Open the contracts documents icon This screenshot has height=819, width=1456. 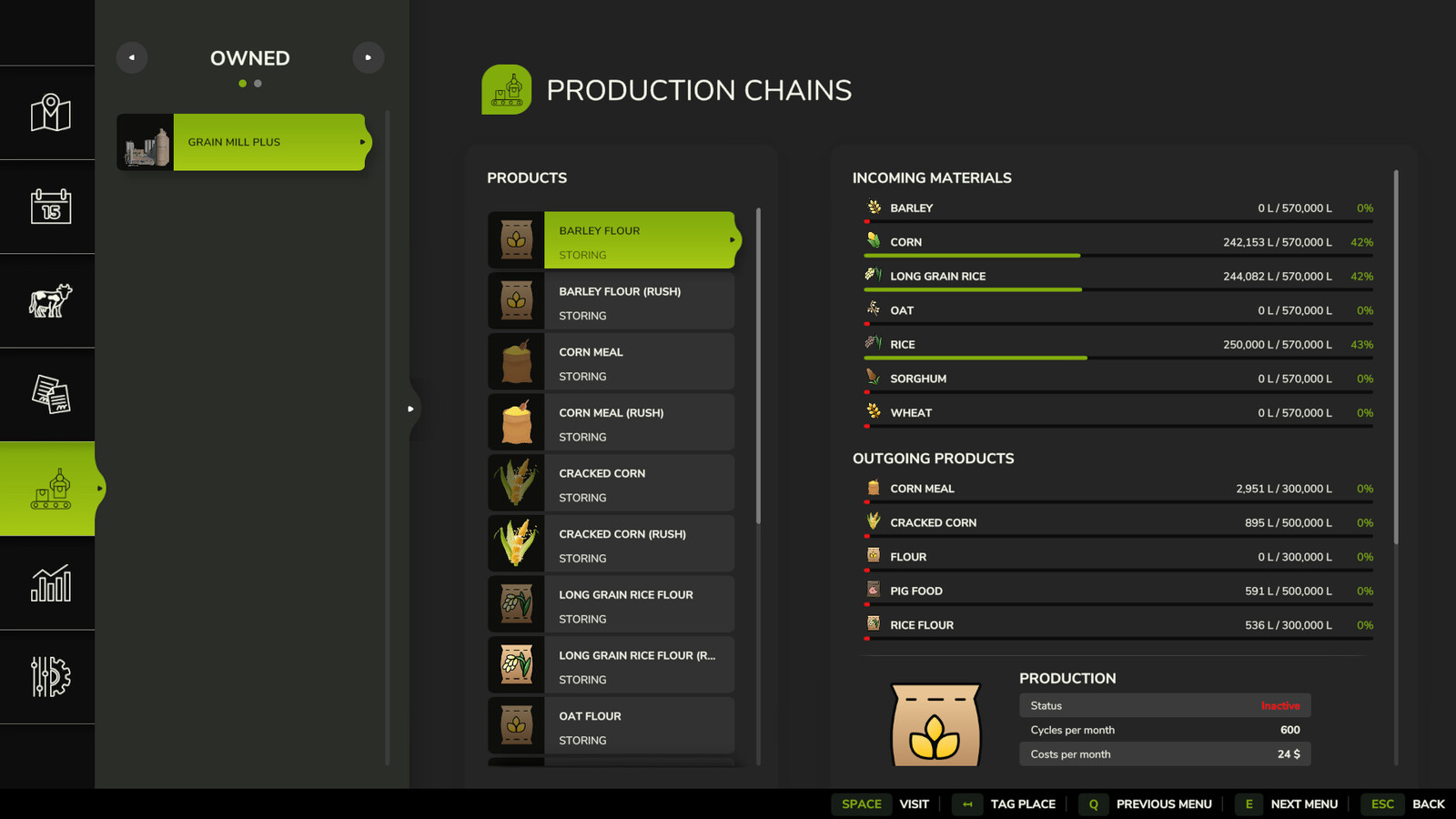click(50, 395)
